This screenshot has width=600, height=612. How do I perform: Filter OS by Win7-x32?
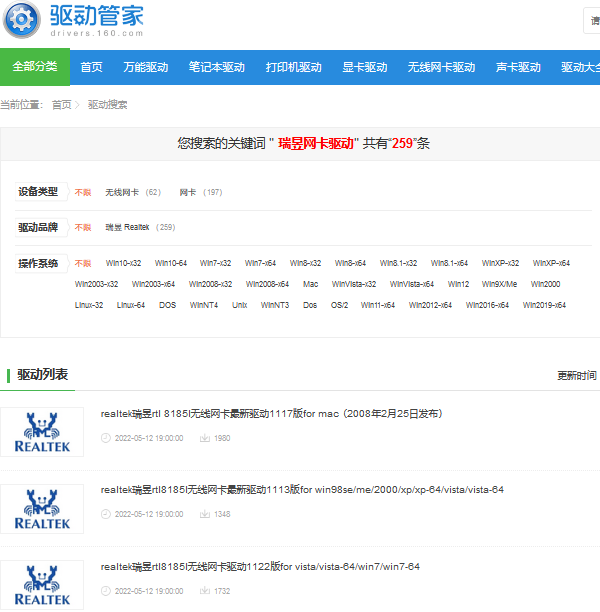click(x=215, y=263)
